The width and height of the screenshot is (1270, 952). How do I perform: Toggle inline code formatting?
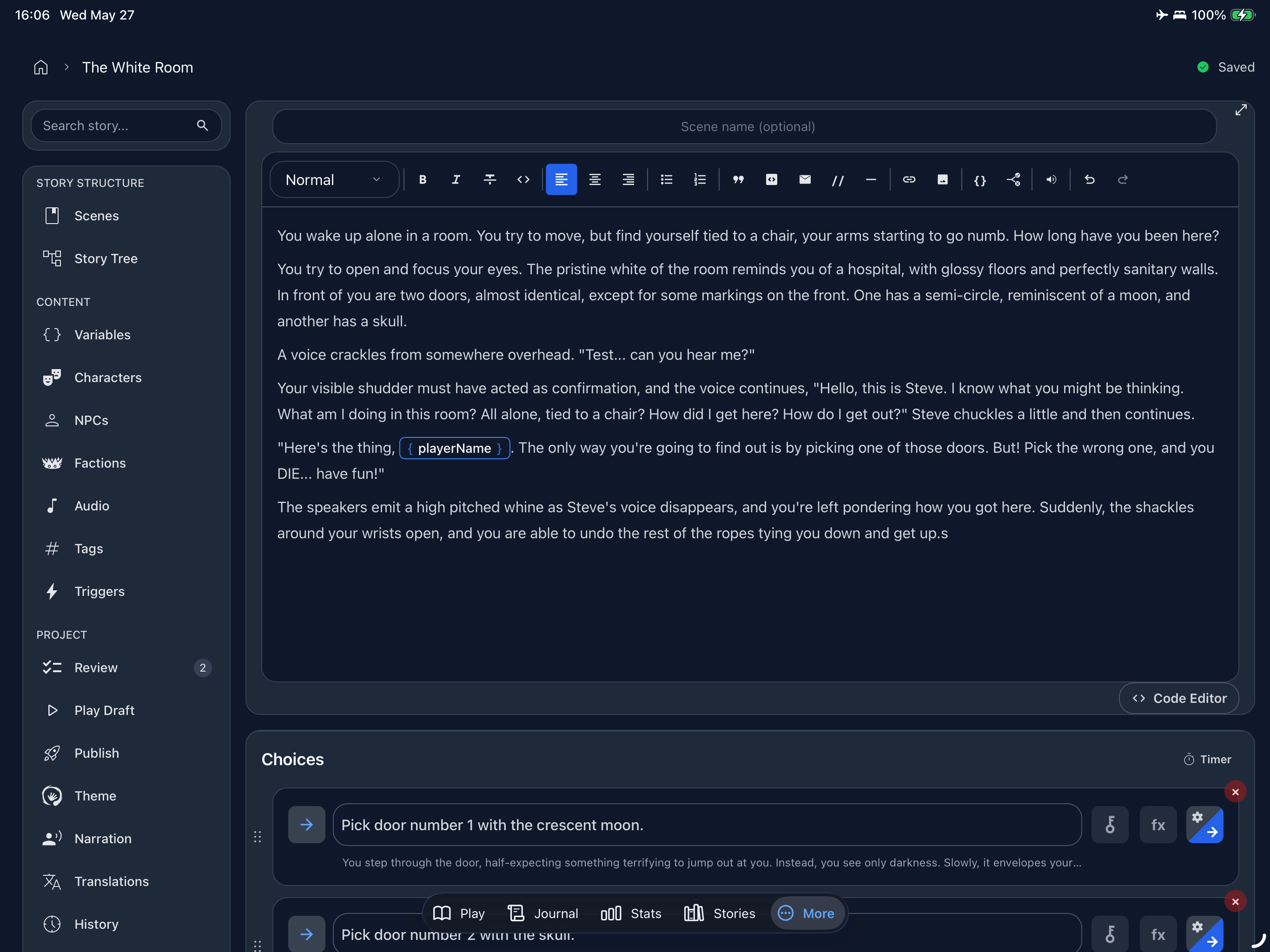523,180
